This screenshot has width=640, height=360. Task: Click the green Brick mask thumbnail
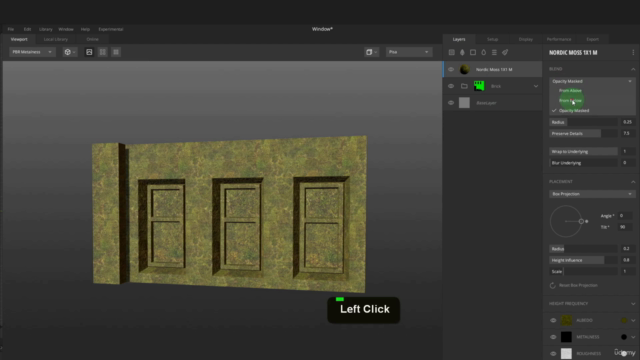click(479, 86)
